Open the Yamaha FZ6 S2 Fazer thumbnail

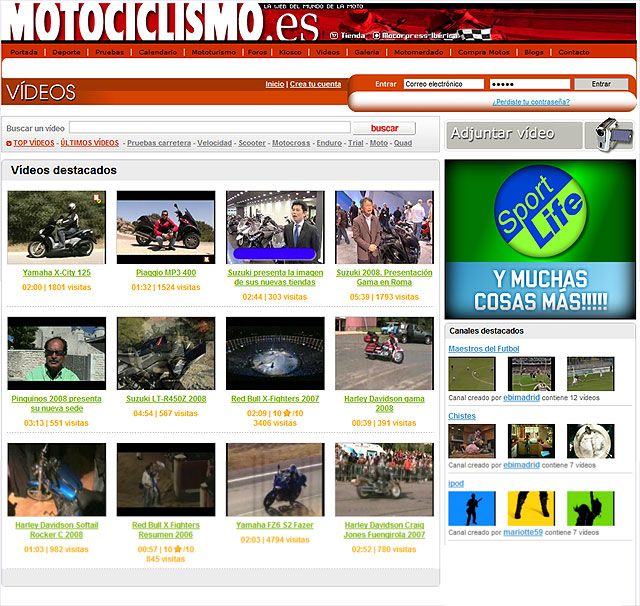[275, 479]
